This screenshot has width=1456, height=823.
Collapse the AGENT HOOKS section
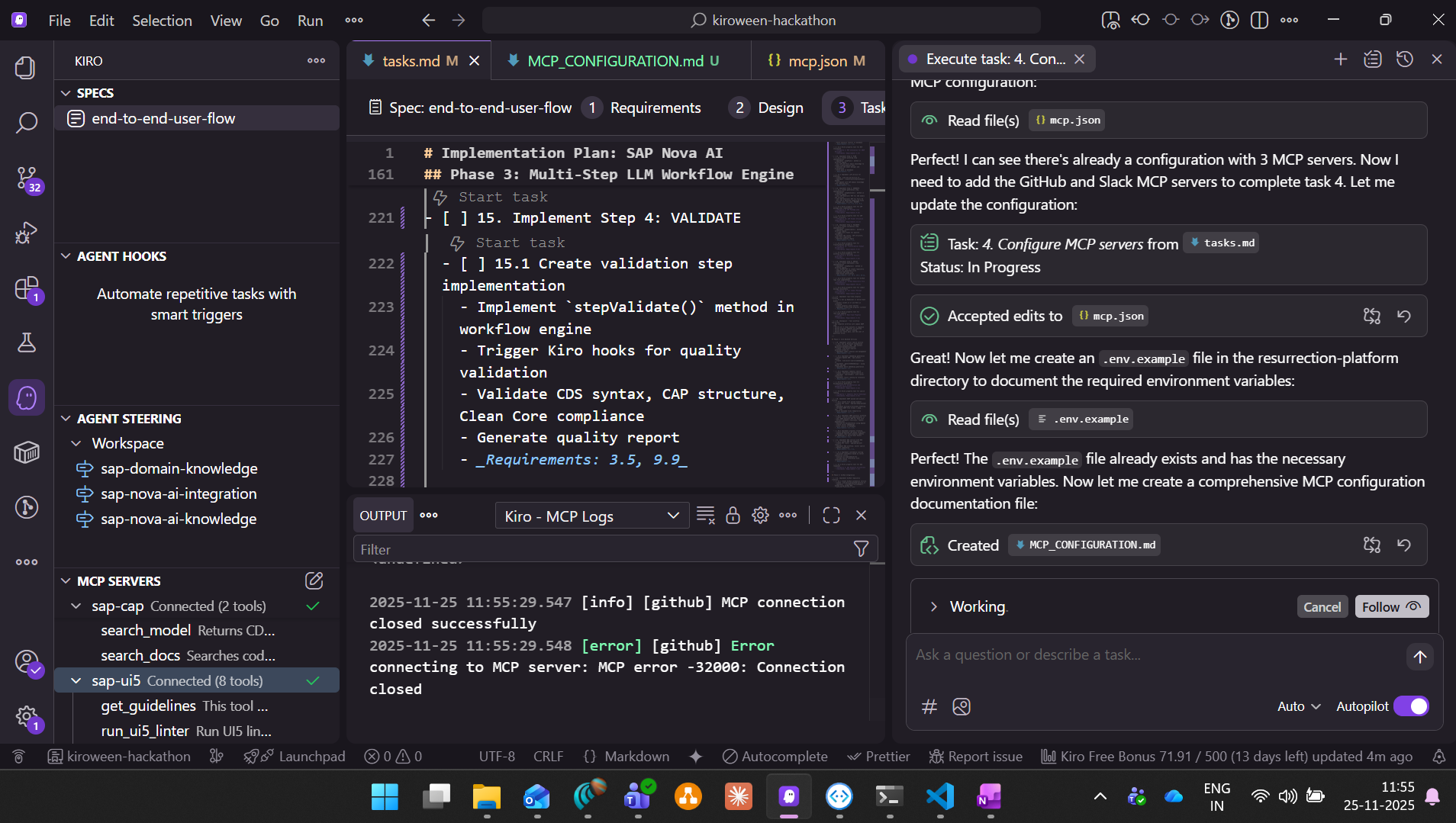point(66,256)
